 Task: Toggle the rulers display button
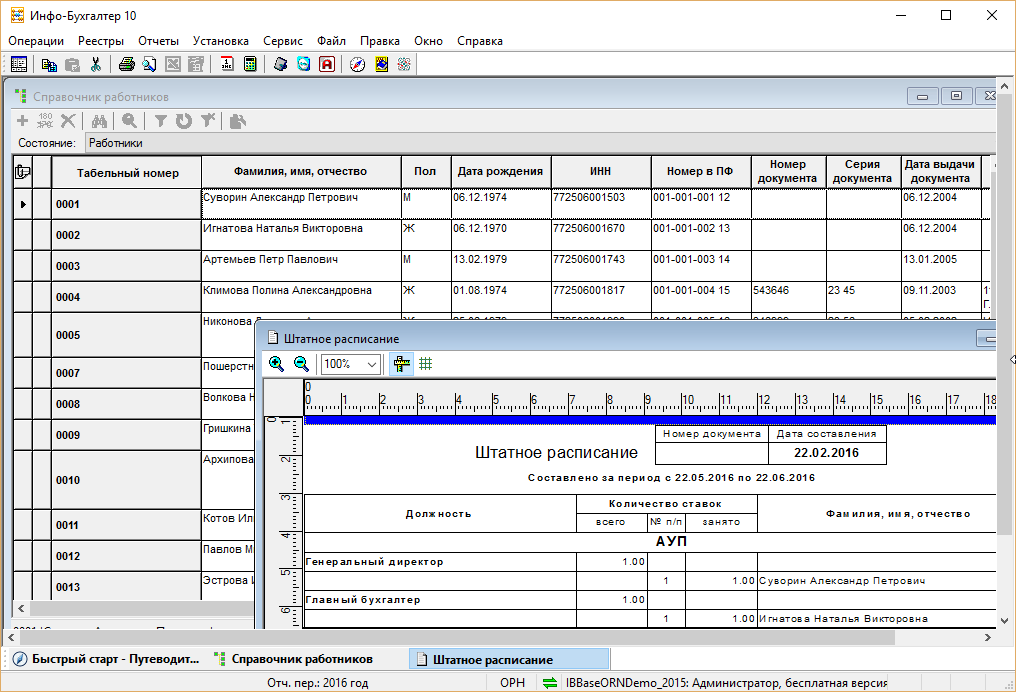pos(402,363)
